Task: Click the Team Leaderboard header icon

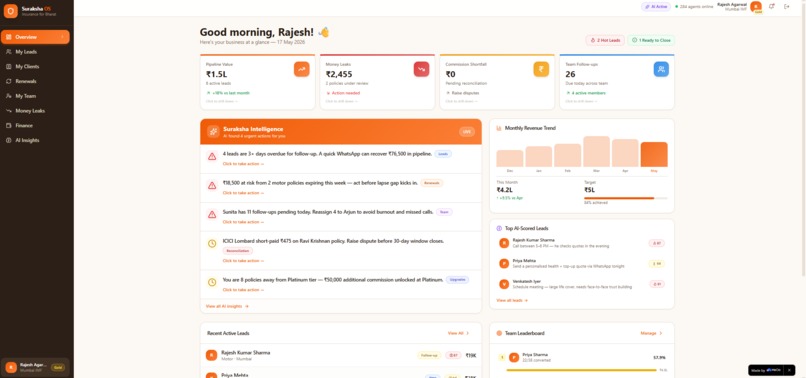Action: [499, 333]
